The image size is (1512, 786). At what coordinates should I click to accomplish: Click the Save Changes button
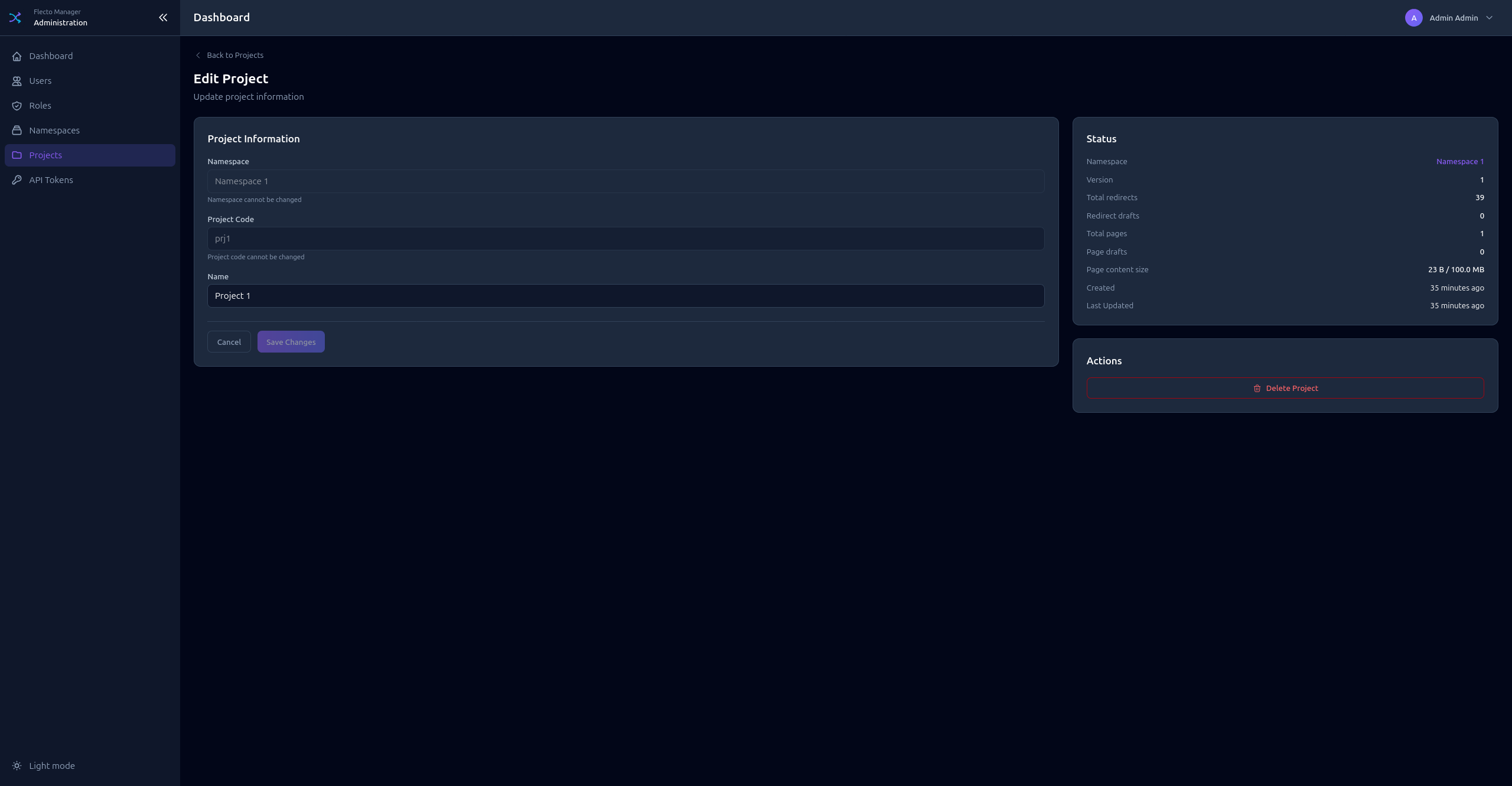(x=291, y=341)
